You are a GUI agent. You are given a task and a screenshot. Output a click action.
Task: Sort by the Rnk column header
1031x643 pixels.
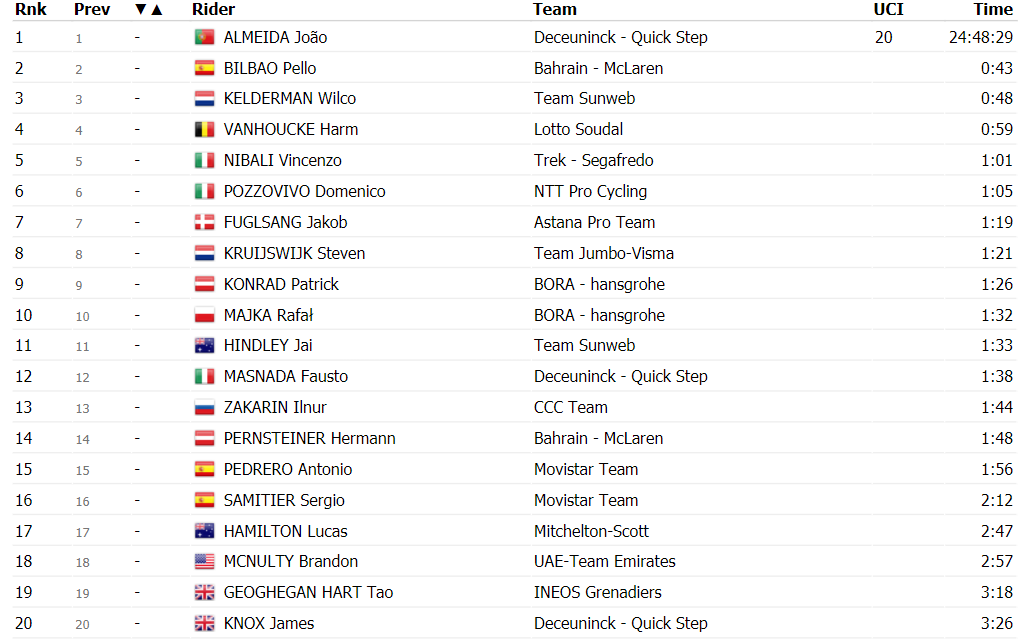tap(31, 9)
